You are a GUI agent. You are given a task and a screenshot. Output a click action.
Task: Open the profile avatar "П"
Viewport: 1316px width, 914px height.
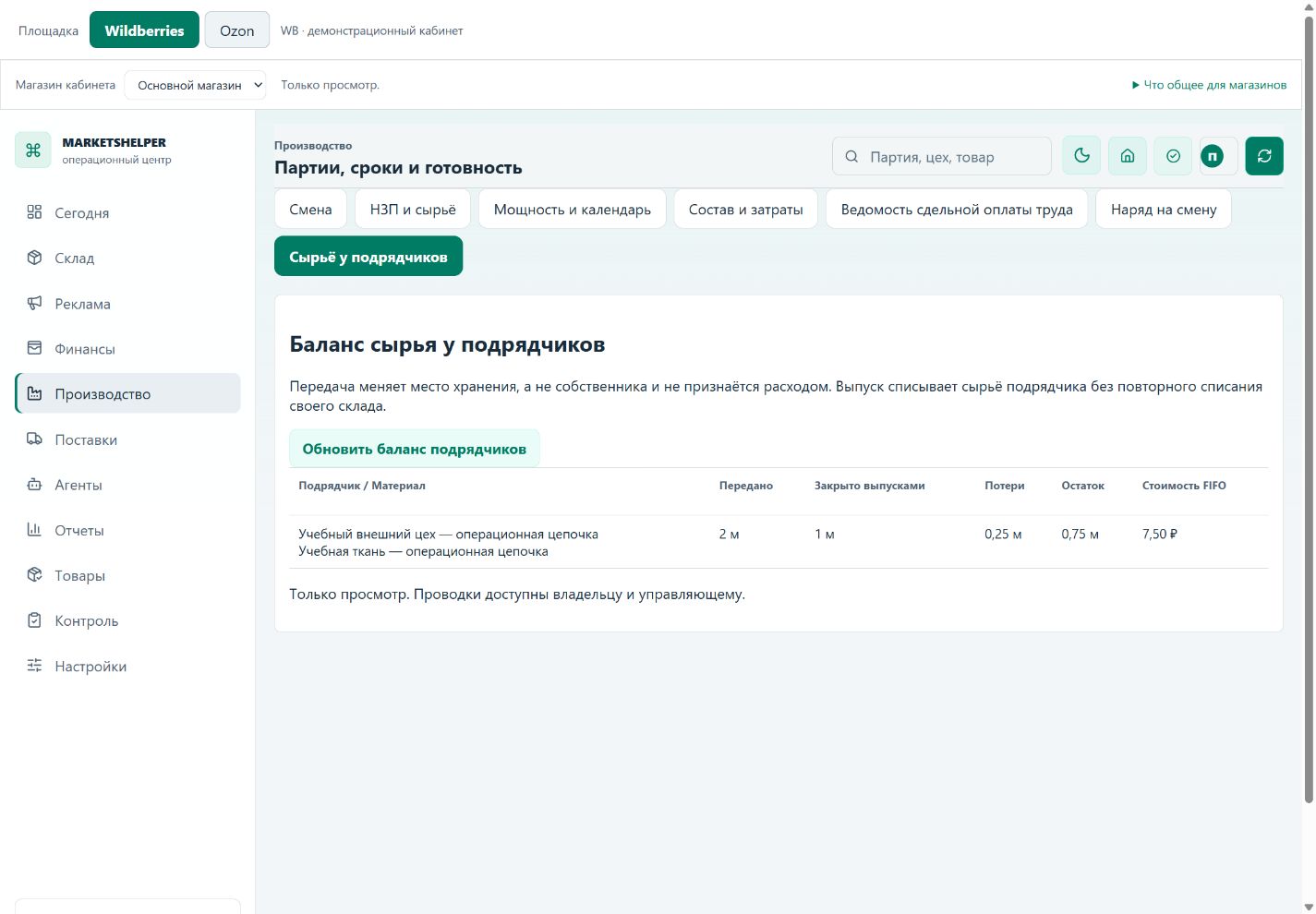click(1213, 157)
